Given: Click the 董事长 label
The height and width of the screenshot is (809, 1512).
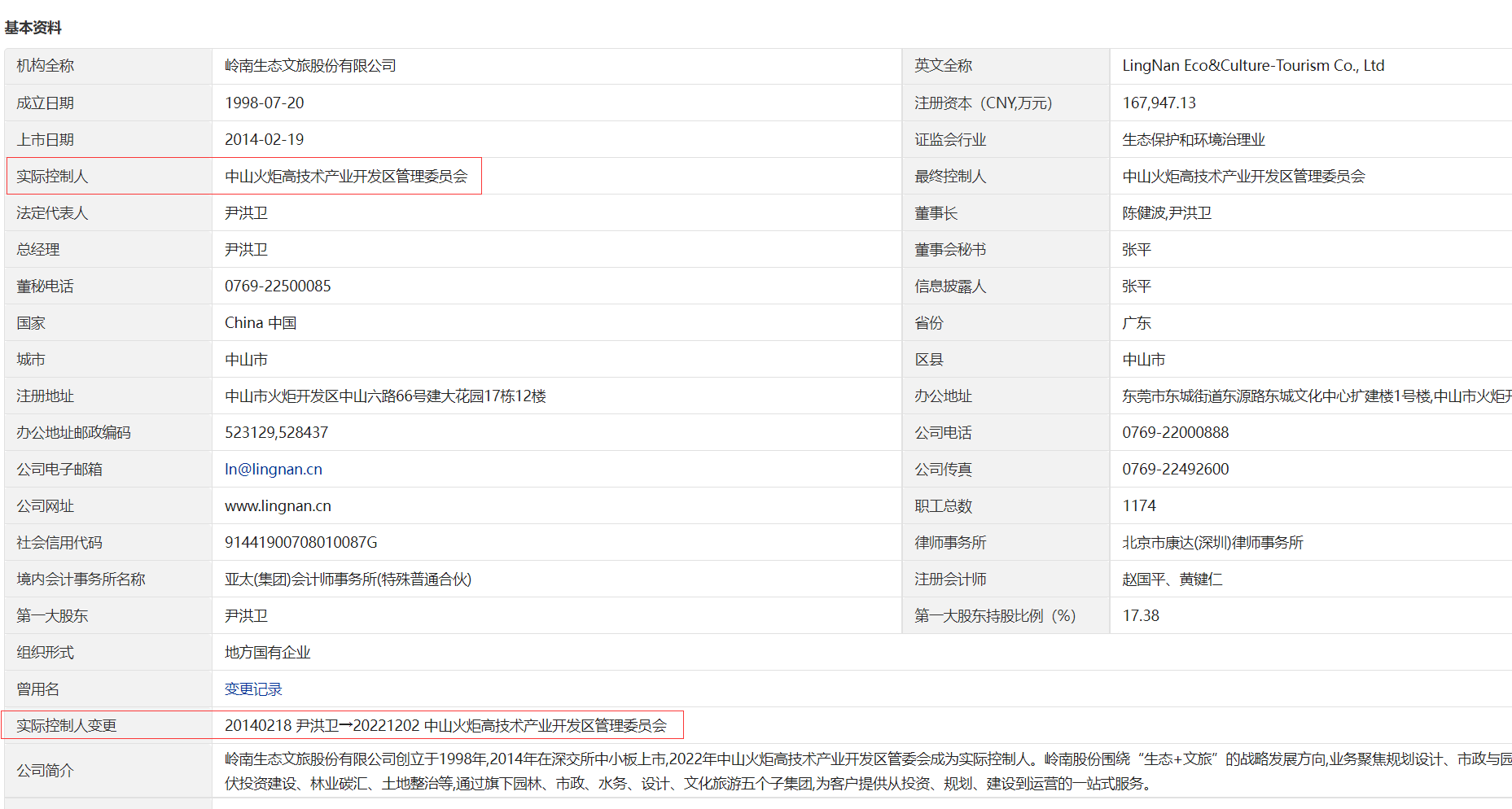Looking at the screenshot, I should (x=936, y=213).
